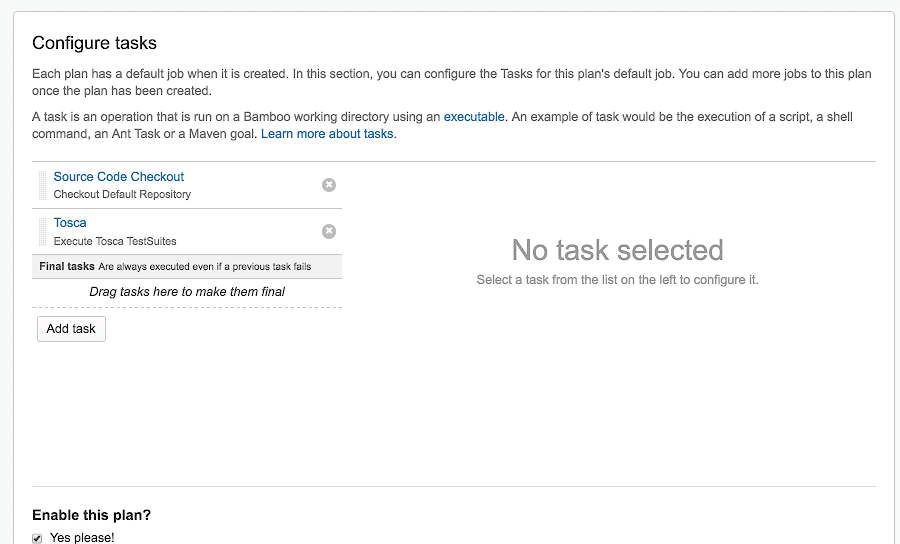This screenshot has height=544, width=900.
Task: Click the Enable this plan? heading
Action: click(x=92, y=516)
